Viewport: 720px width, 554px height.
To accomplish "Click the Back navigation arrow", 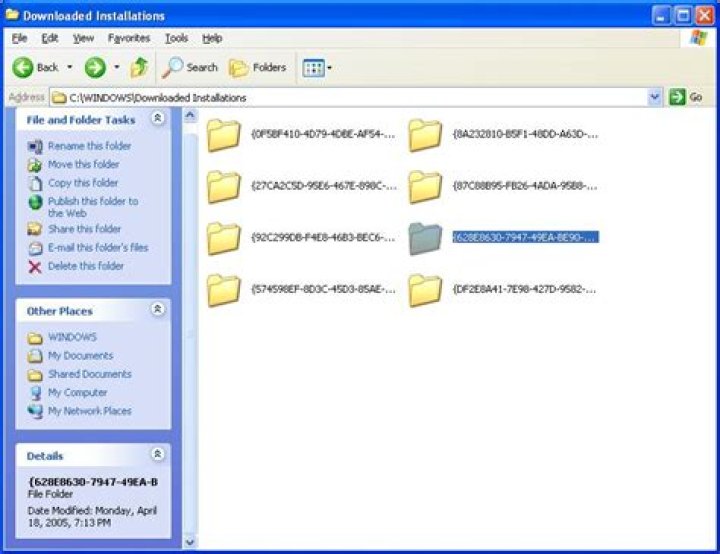I will click(22, 68).
